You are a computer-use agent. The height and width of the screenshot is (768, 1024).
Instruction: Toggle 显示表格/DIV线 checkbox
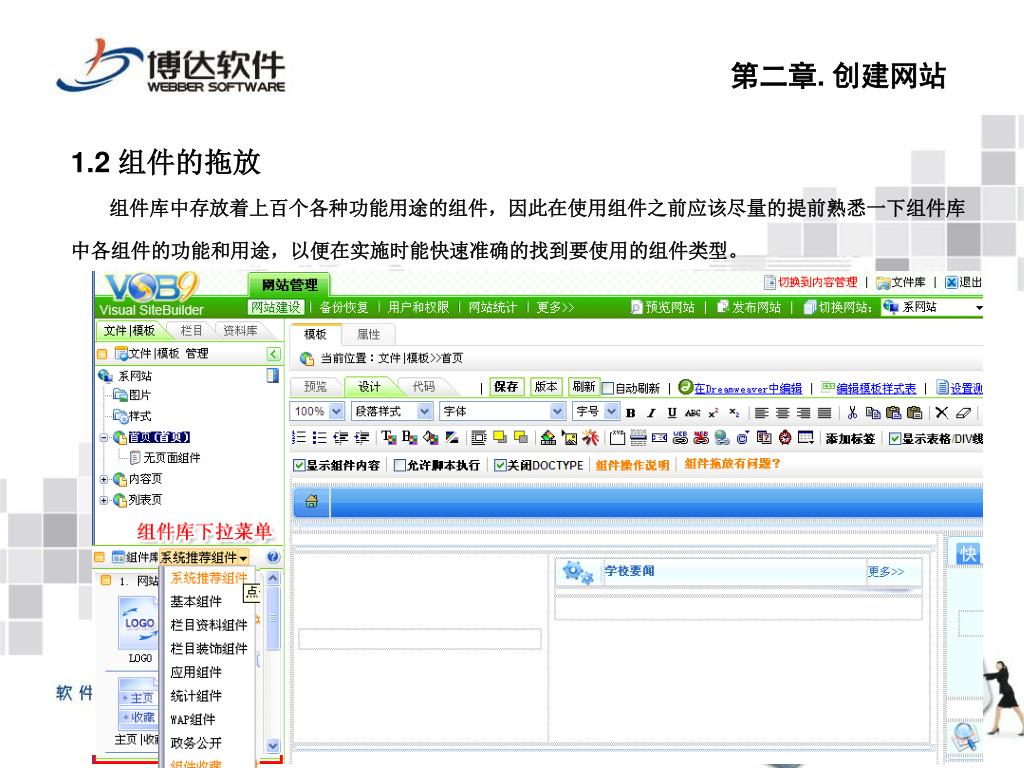tap(895, 439)
